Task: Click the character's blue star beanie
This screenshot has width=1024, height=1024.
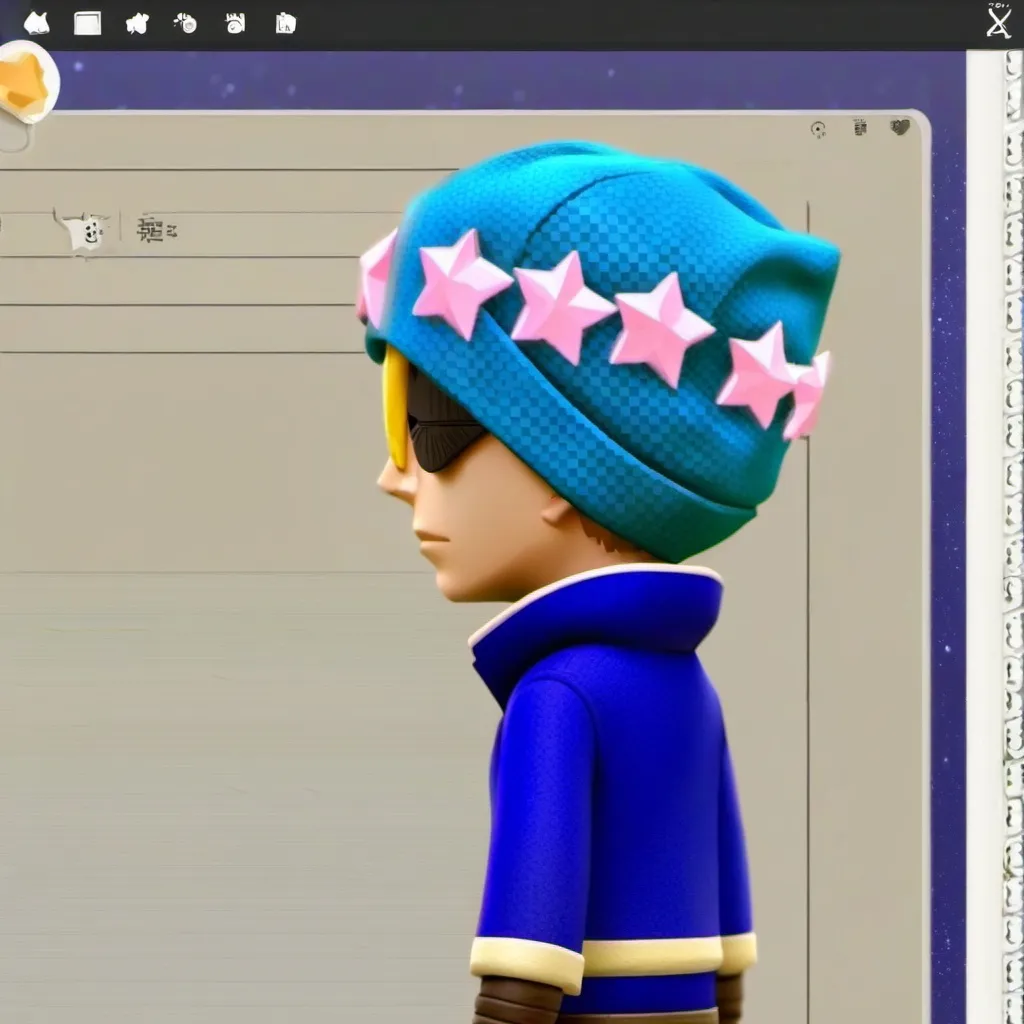Action: click(601, 346)
